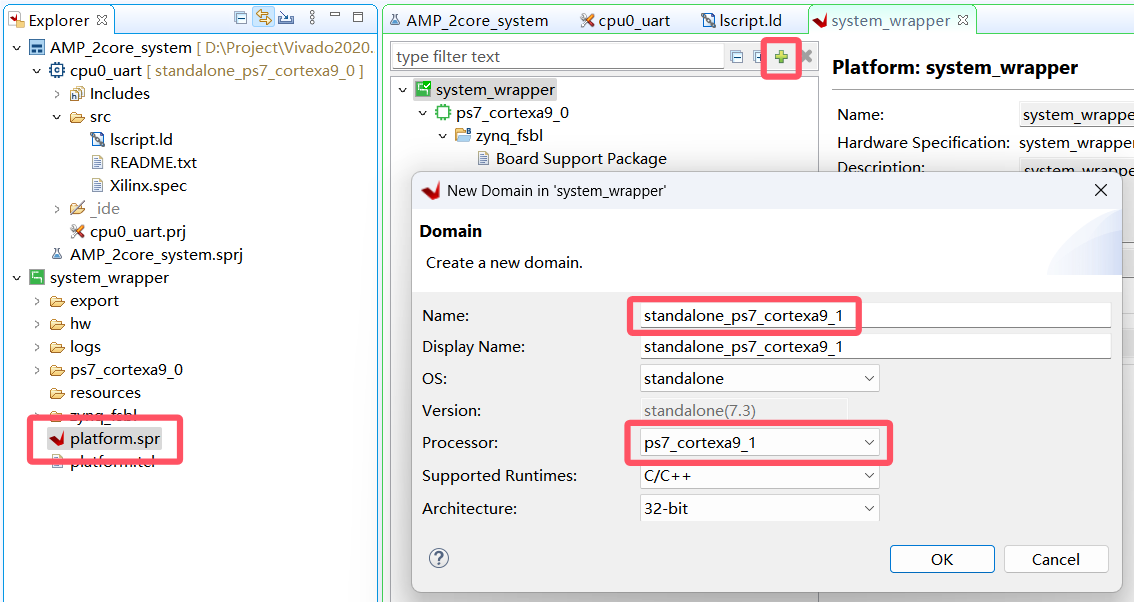Click Collapse All icon in Explorer toolbar
The width and height of the screenshot is (1134, 602).
pos(241,17)
